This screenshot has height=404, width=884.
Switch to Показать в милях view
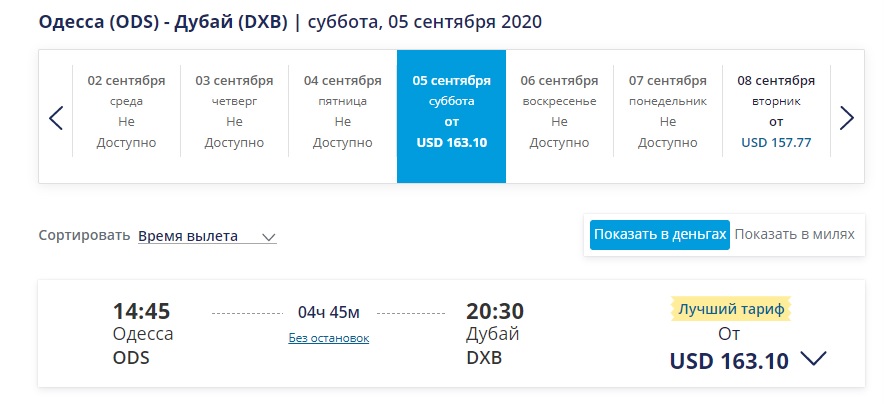(x=794, y=234)
